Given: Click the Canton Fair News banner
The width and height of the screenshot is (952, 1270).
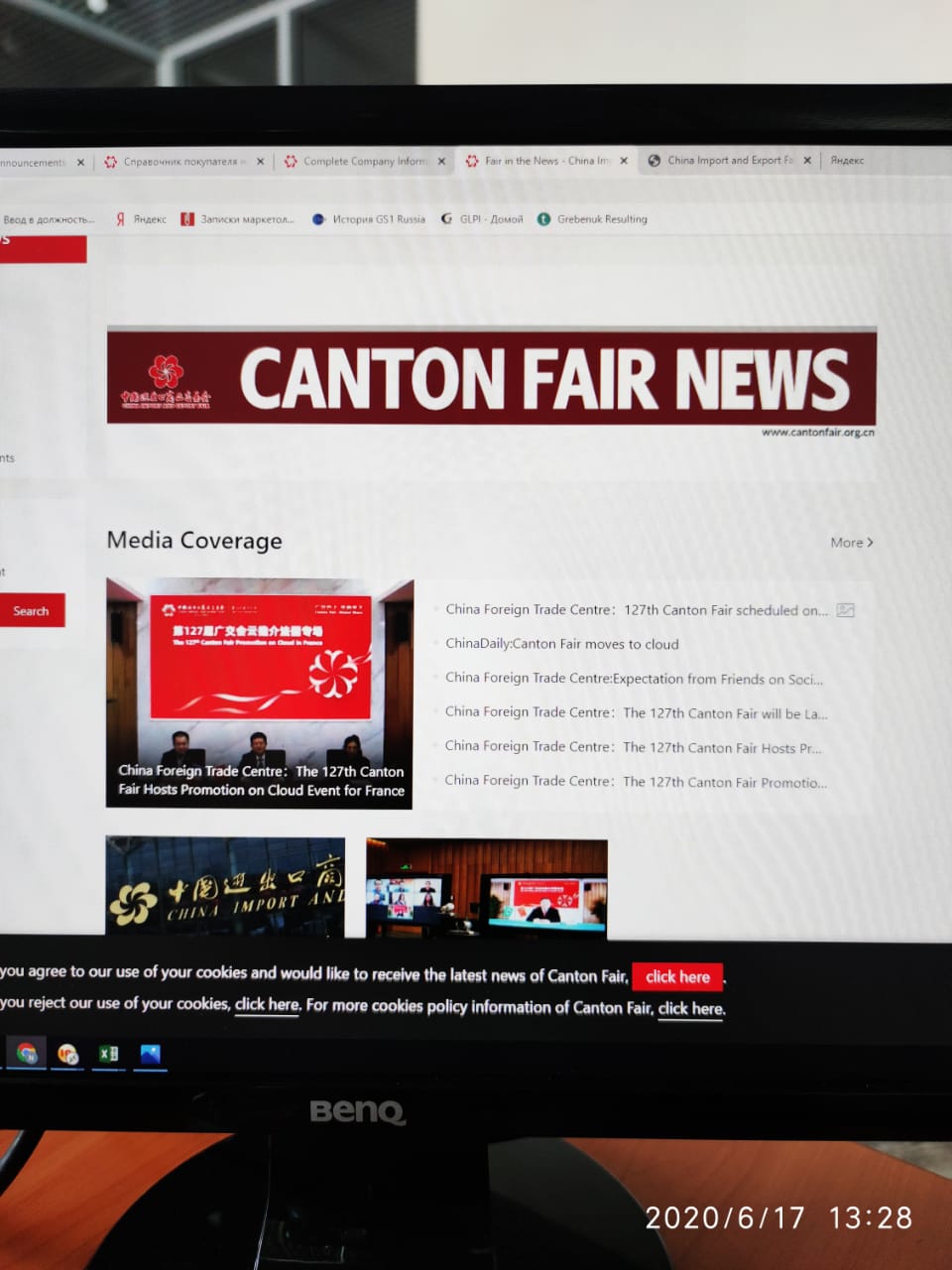Looking at the screenshot, I should pos(492,378).
